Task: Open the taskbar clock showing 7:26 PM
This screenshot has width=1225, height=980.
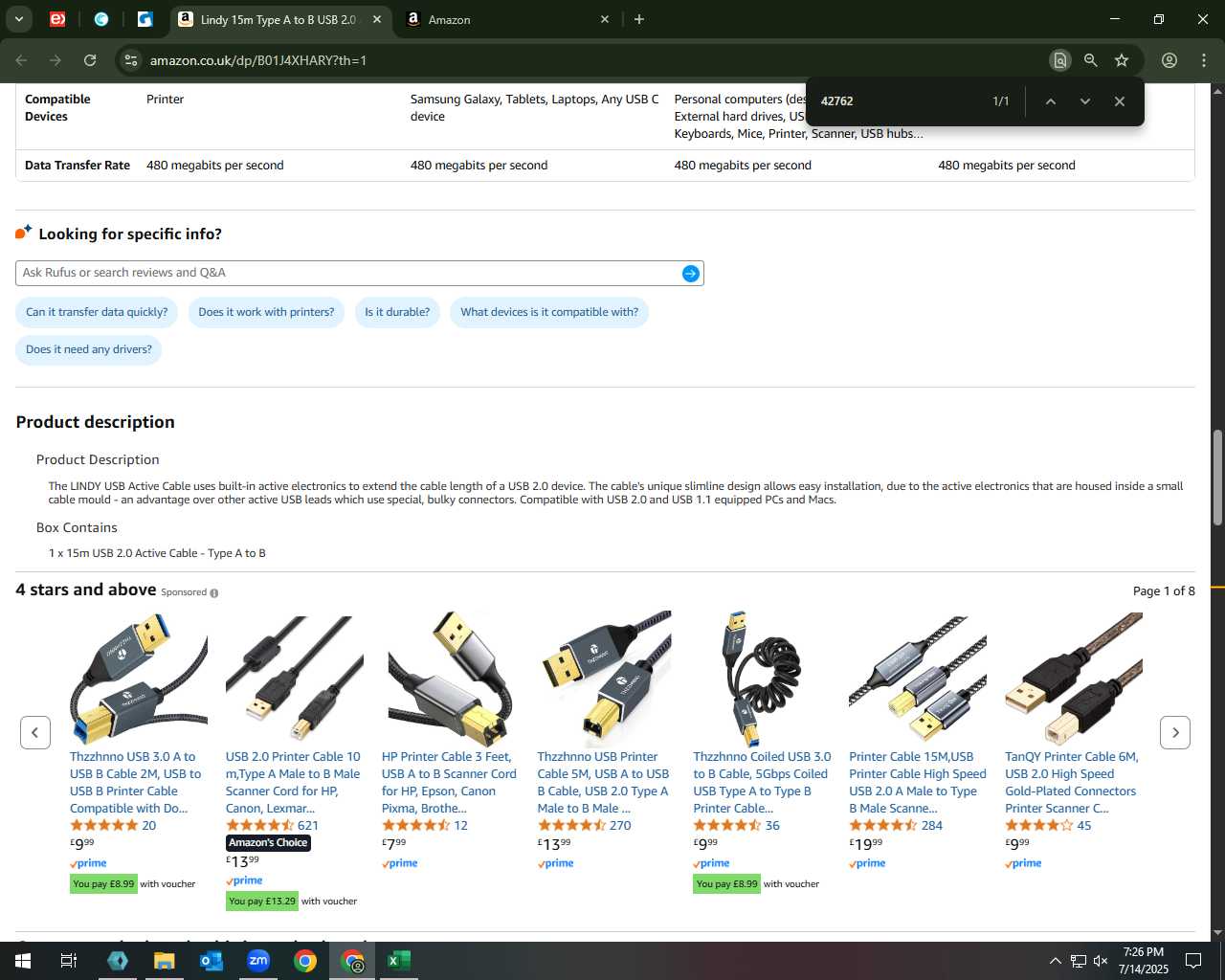Action: pos(1144,961)
